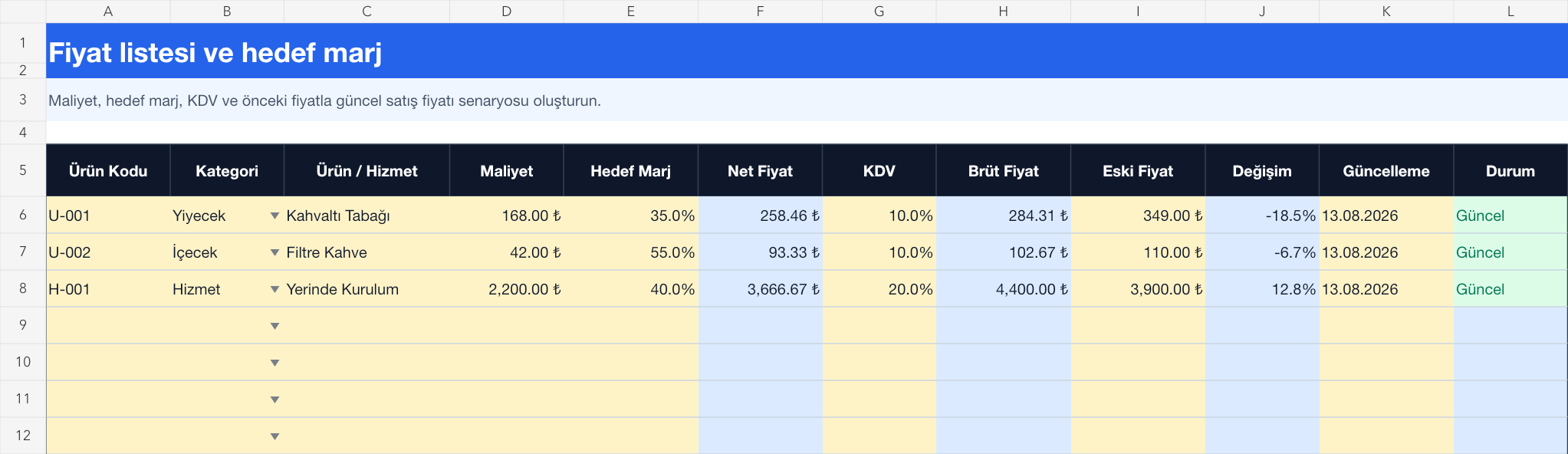Select row 7 header

pos(23,252)
